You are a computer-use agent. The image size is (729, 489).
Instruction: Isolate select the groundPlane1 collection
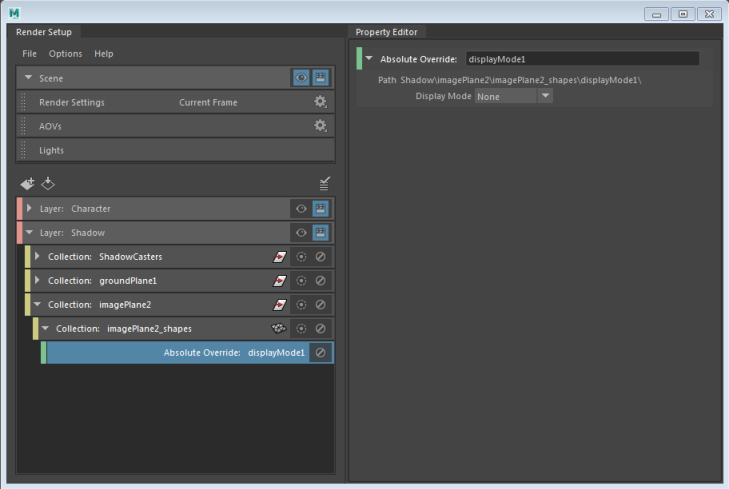coord(301,281)
